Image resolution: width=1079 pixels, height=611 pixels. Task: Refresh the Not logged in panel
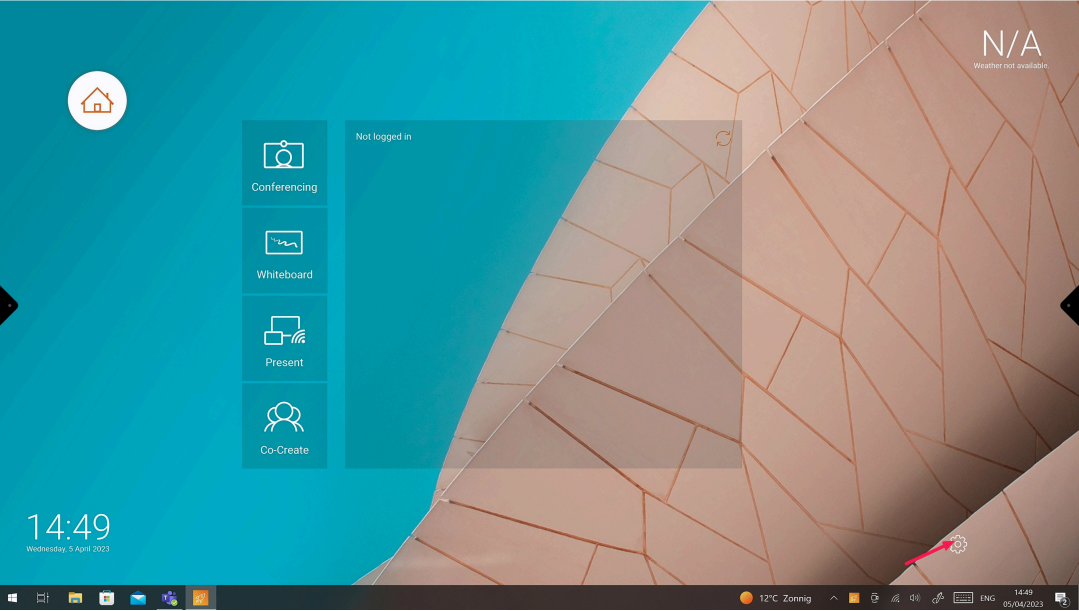[723, 138]
